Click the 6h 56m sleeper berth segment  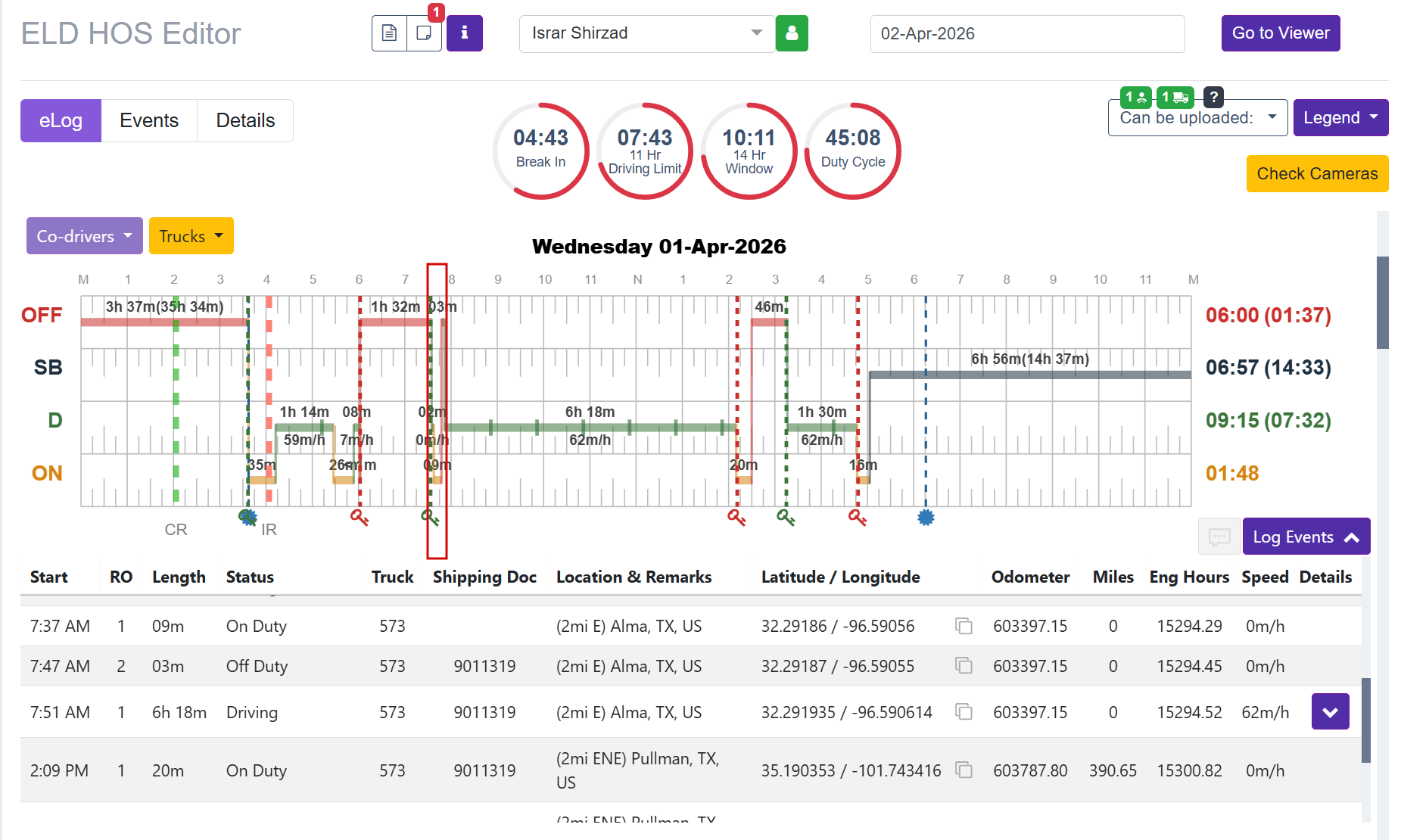point(1030,375)
